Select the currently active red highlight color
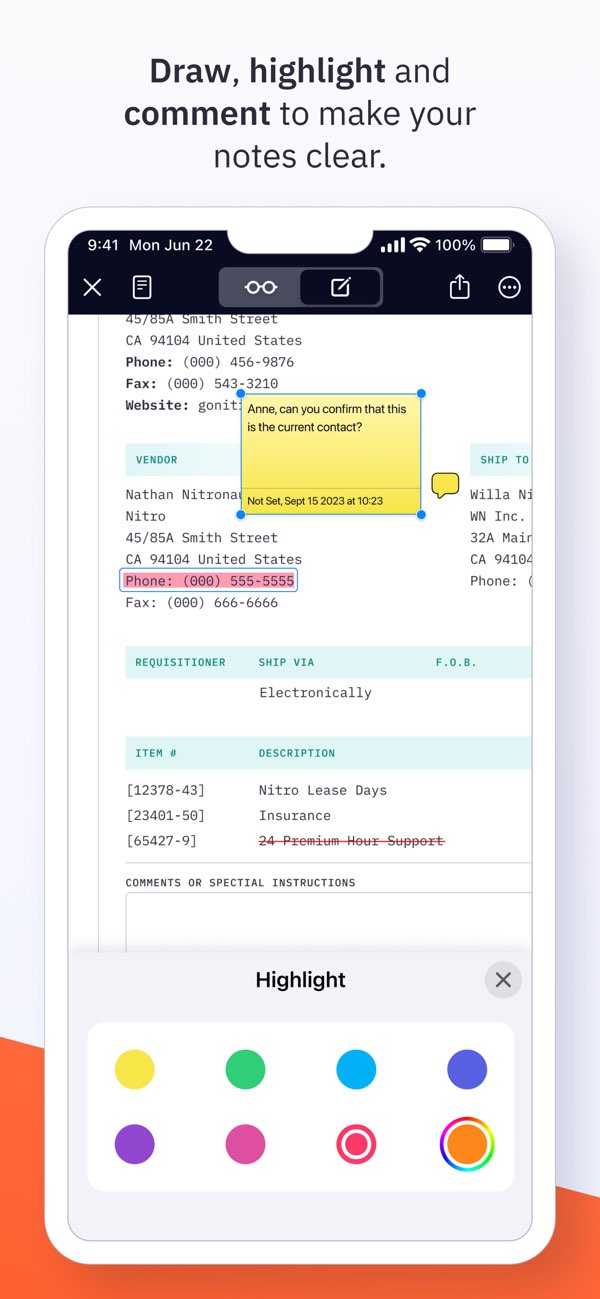Viewport: 600px width, 1299px height. [x=356, y=1144]
